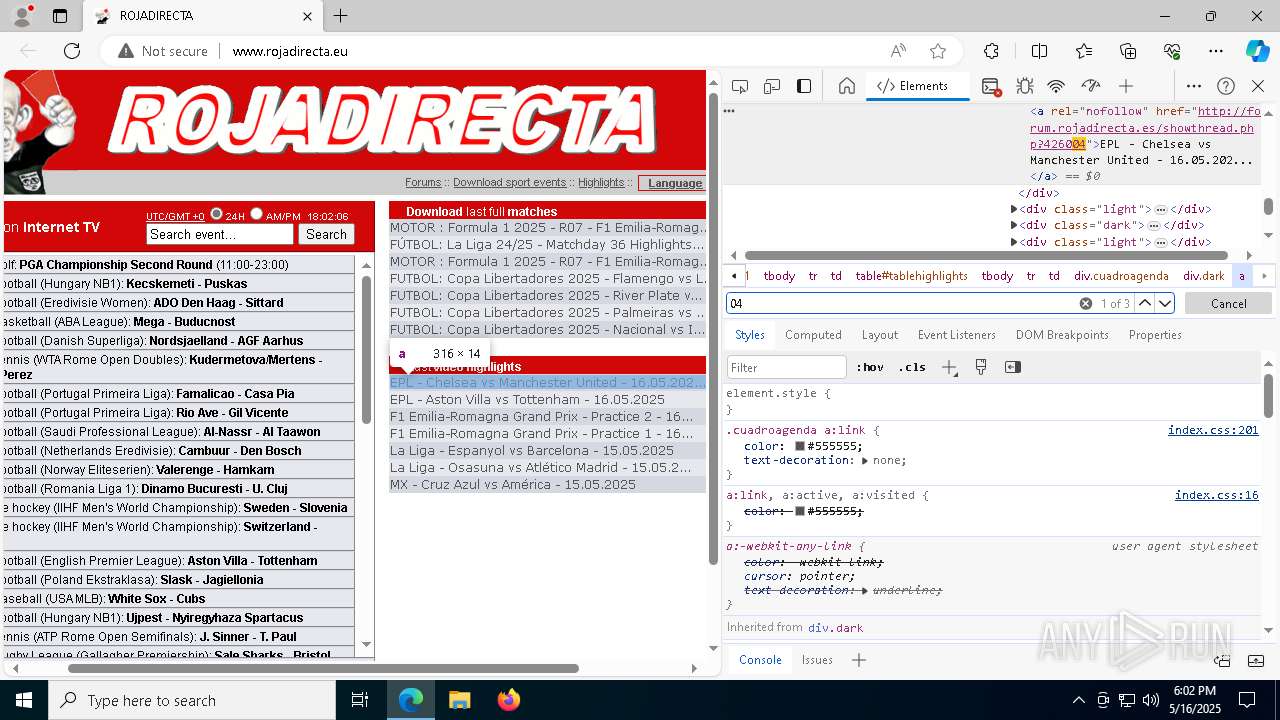The height and width of the screenshot is (720, 1280).
Task: Toggle the :hov element state panel
Action: coord(870,367)
